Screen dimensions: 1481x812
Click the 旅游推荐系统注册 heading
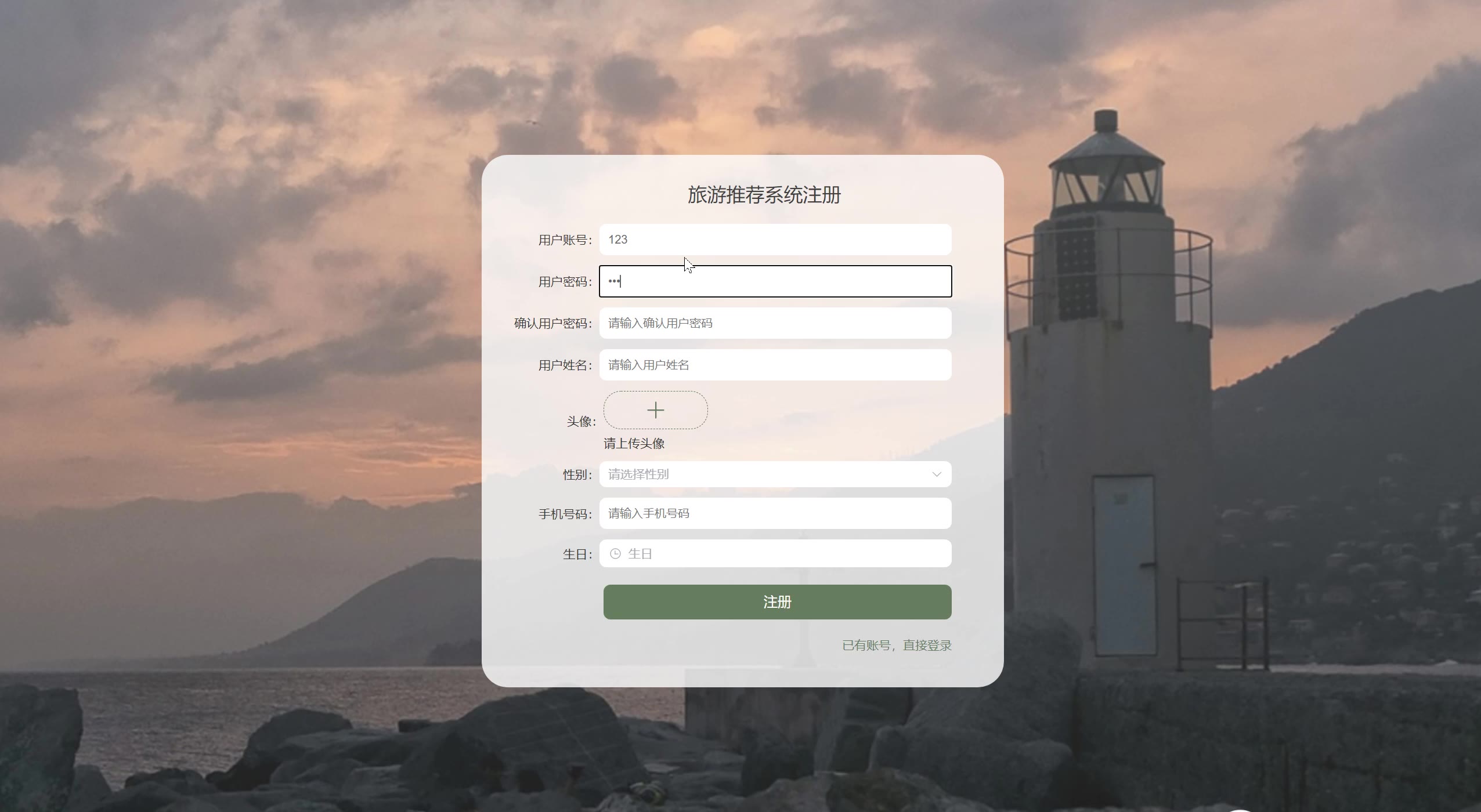tap(764, 195)
